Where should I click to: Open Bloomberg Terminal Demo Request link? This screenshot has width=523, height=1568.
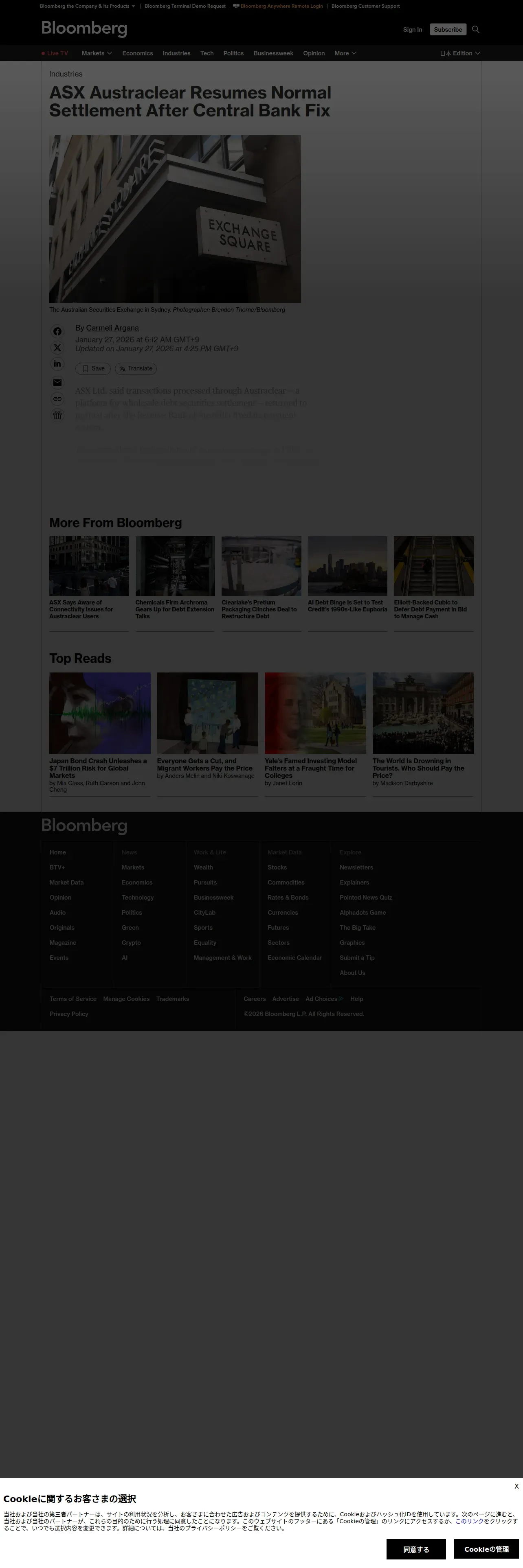click(185, 6)
